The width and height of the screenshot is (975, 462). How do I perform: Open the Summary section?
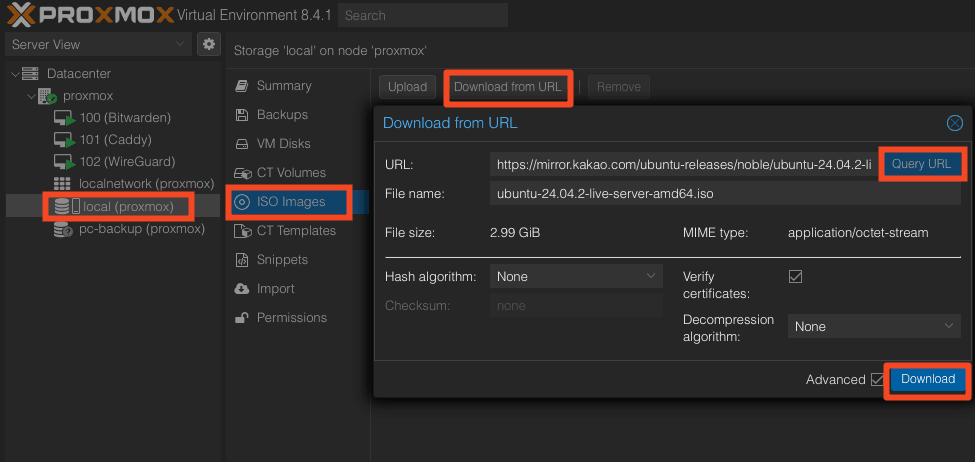[284, 86]
